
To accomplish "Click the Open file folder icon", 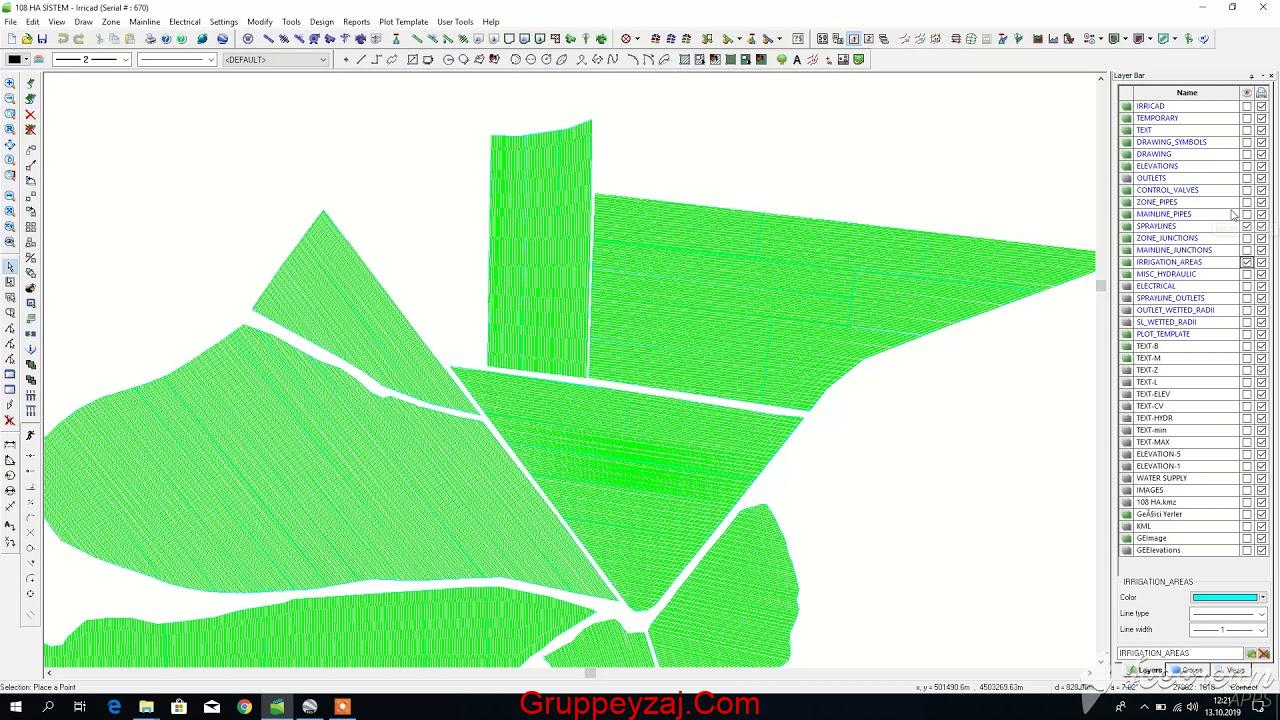I will pyautogui.click(x=27, y=39).
